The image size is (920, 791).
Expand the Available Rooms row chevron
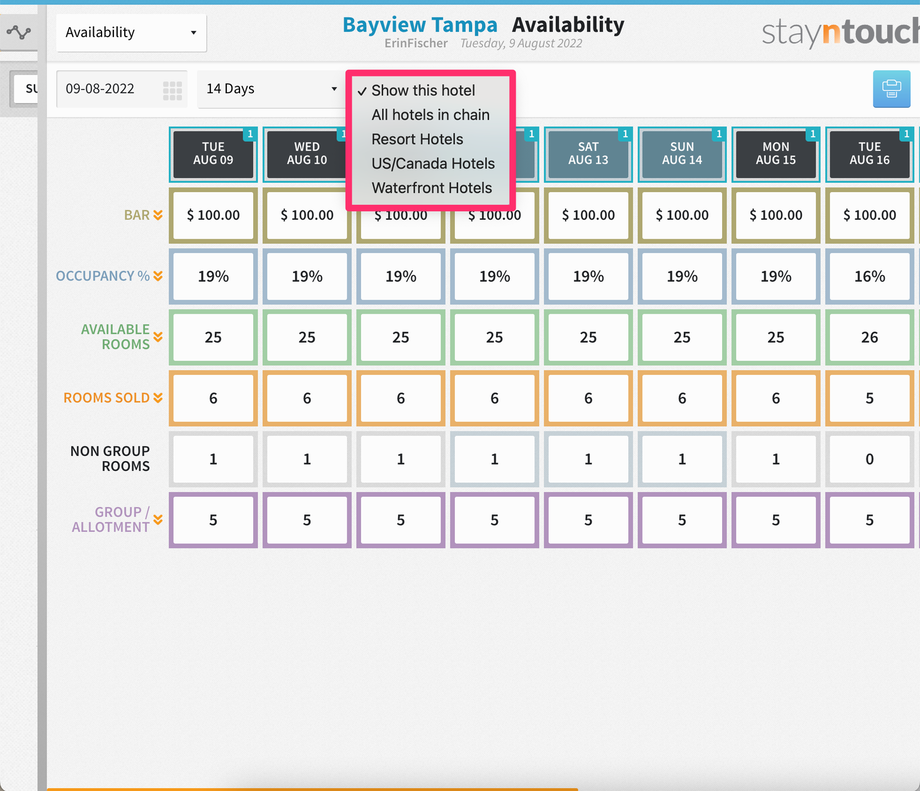pyautogui.click(x=158, y=337)
